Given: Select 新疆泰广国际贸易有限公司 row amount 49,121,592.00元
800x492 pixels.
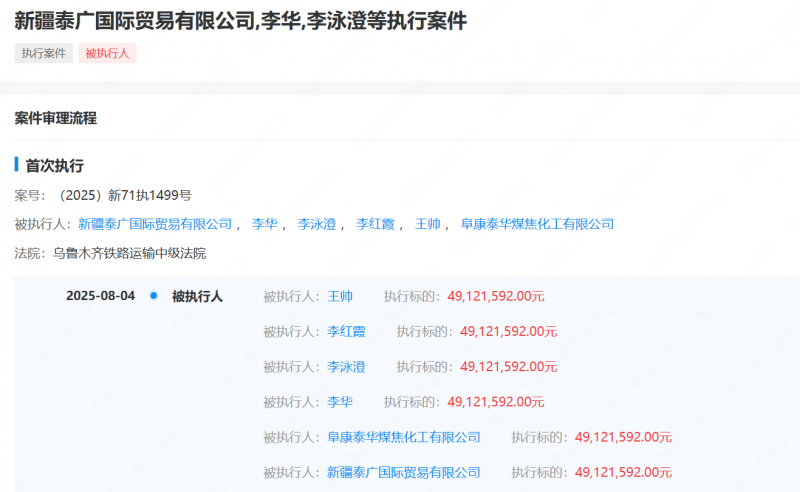Looking at the screenshot, I should (623, 473).
